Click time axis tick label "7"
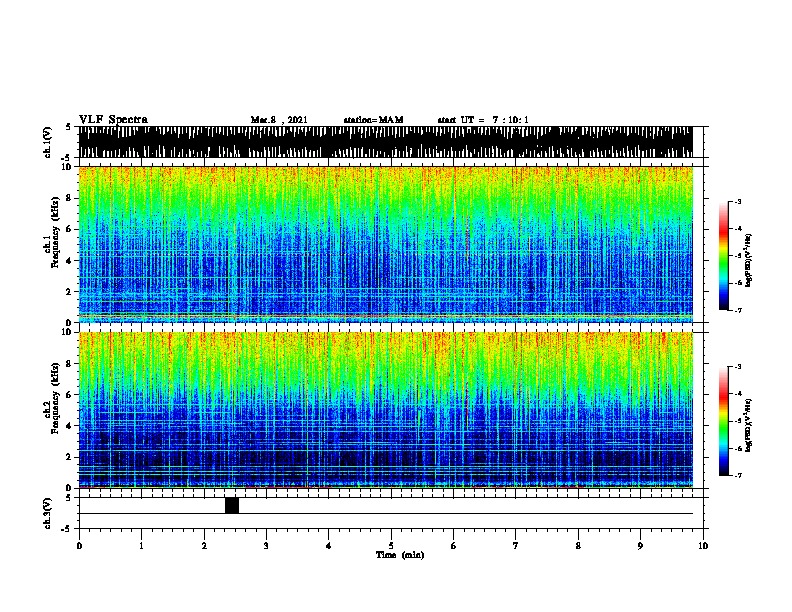 [516, 546]
